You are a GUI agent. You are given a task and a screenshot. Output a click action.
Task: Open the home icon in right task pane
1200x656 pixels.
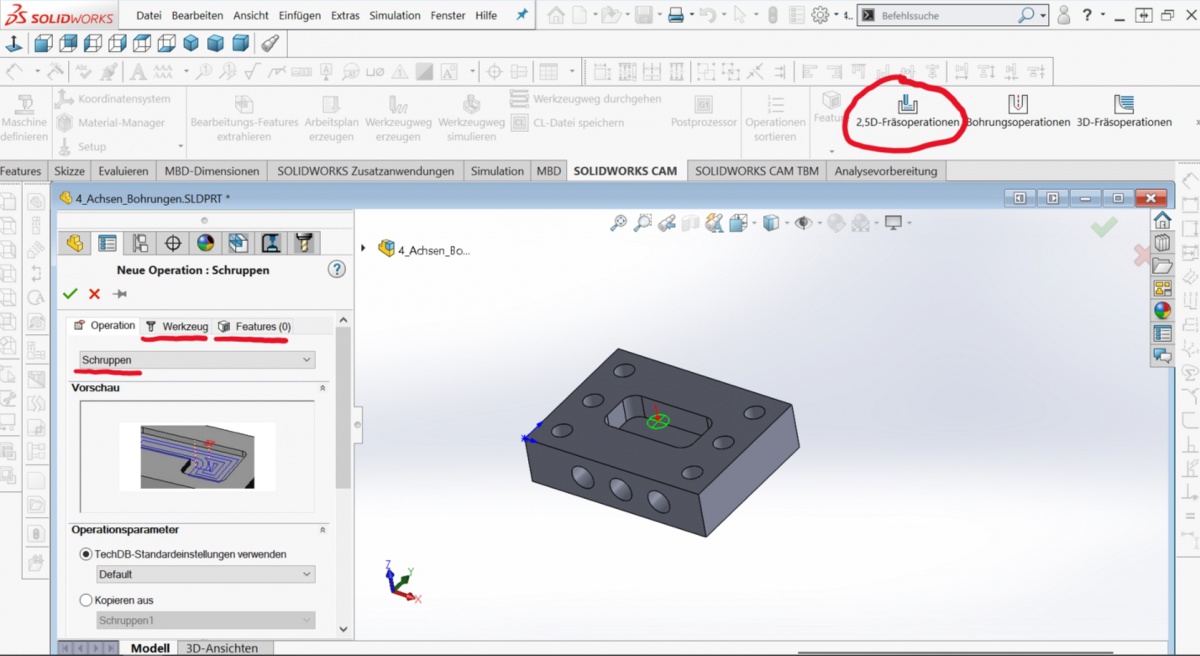(1162, 221)
